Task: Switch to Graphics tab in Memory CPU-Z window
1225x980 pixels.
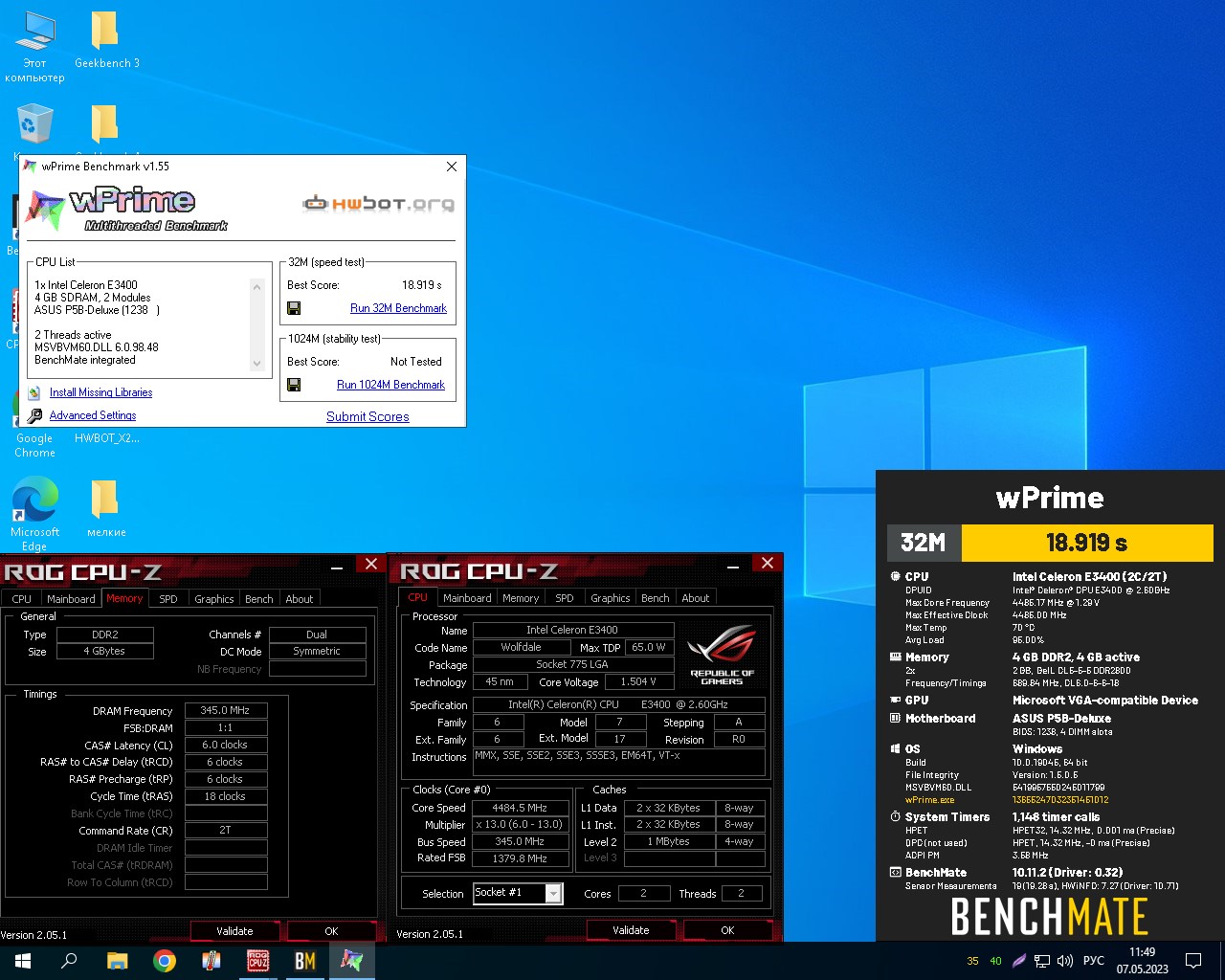Action: (x=214, y=599)
